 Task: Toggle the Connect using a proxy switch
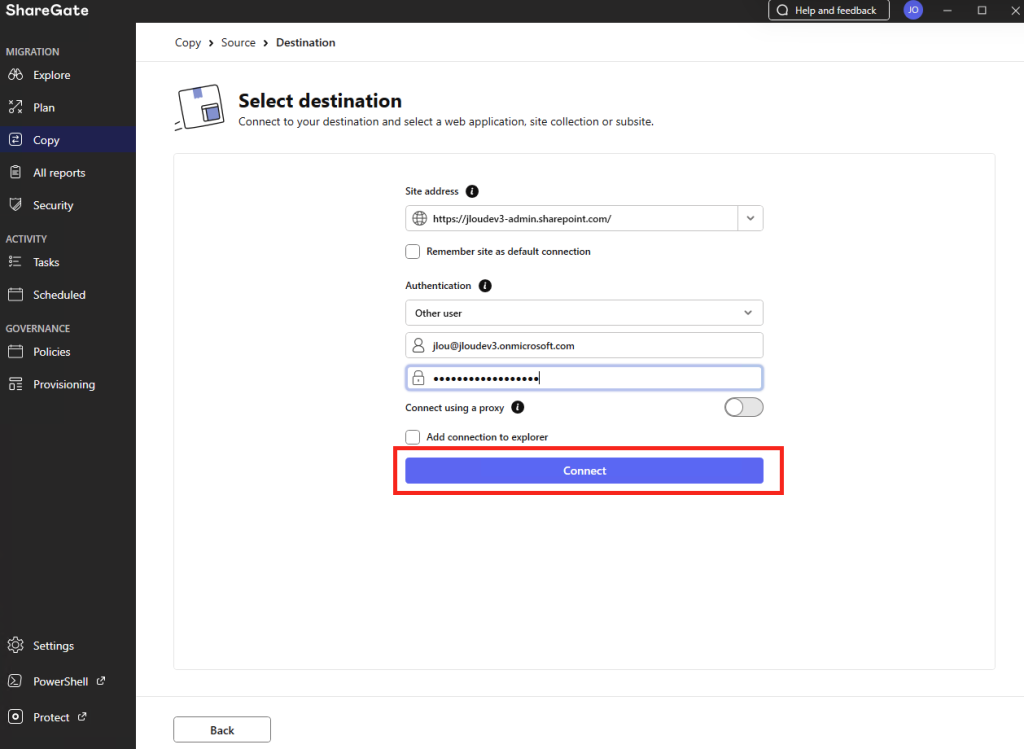[744, 407]
